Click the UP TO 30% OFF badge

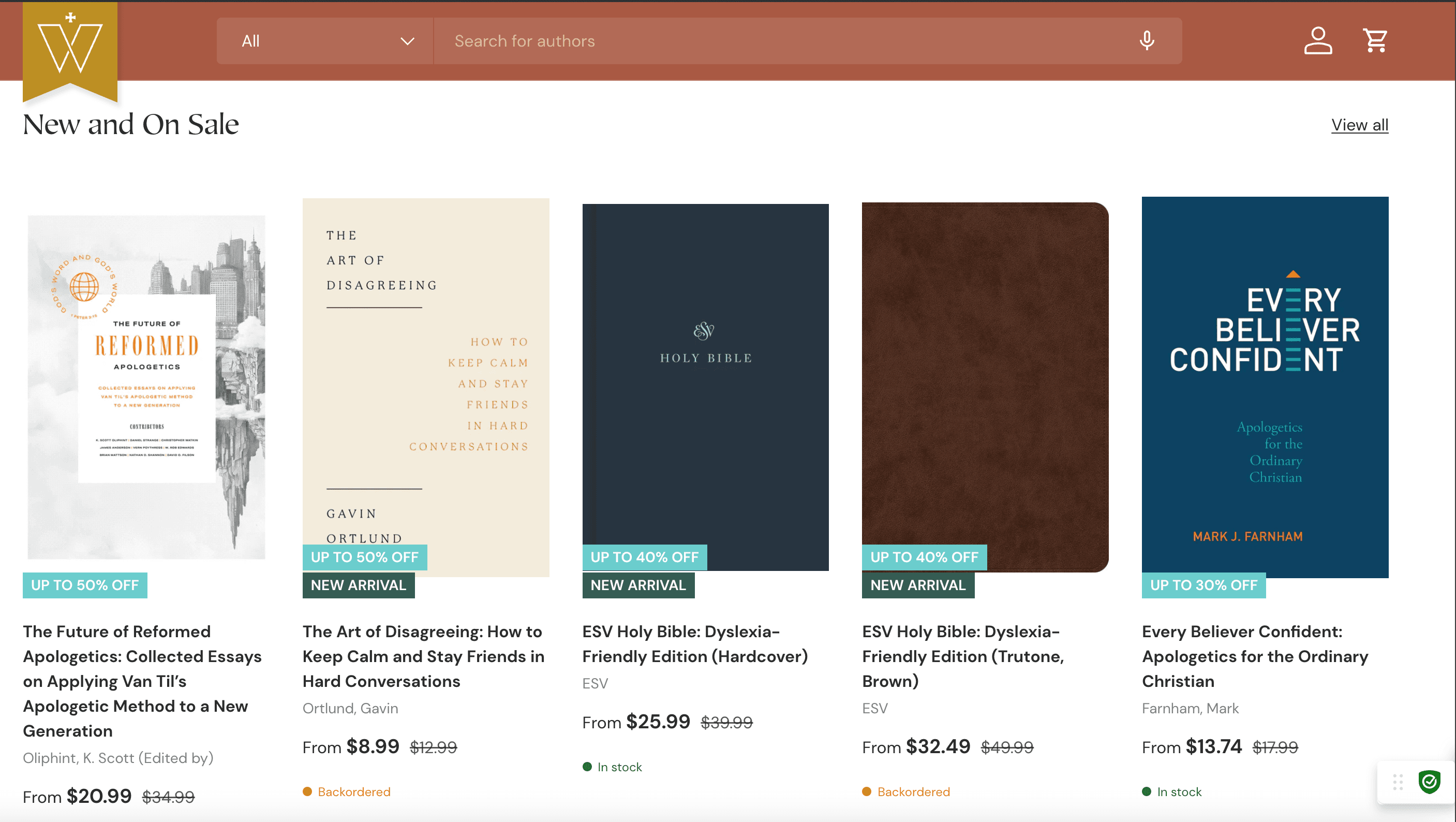(1204, 585)
